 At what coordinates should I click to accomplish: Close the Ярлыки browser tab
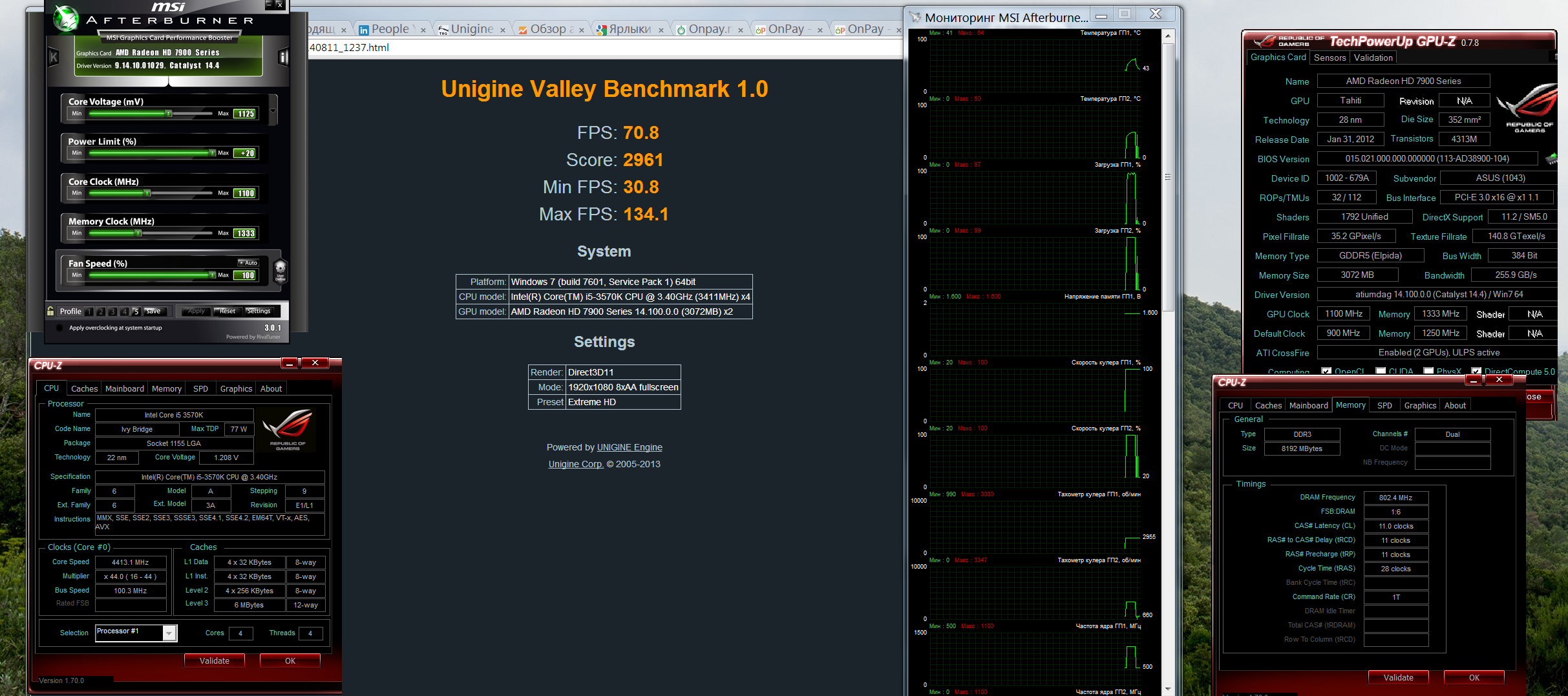(x=661, y=30)
